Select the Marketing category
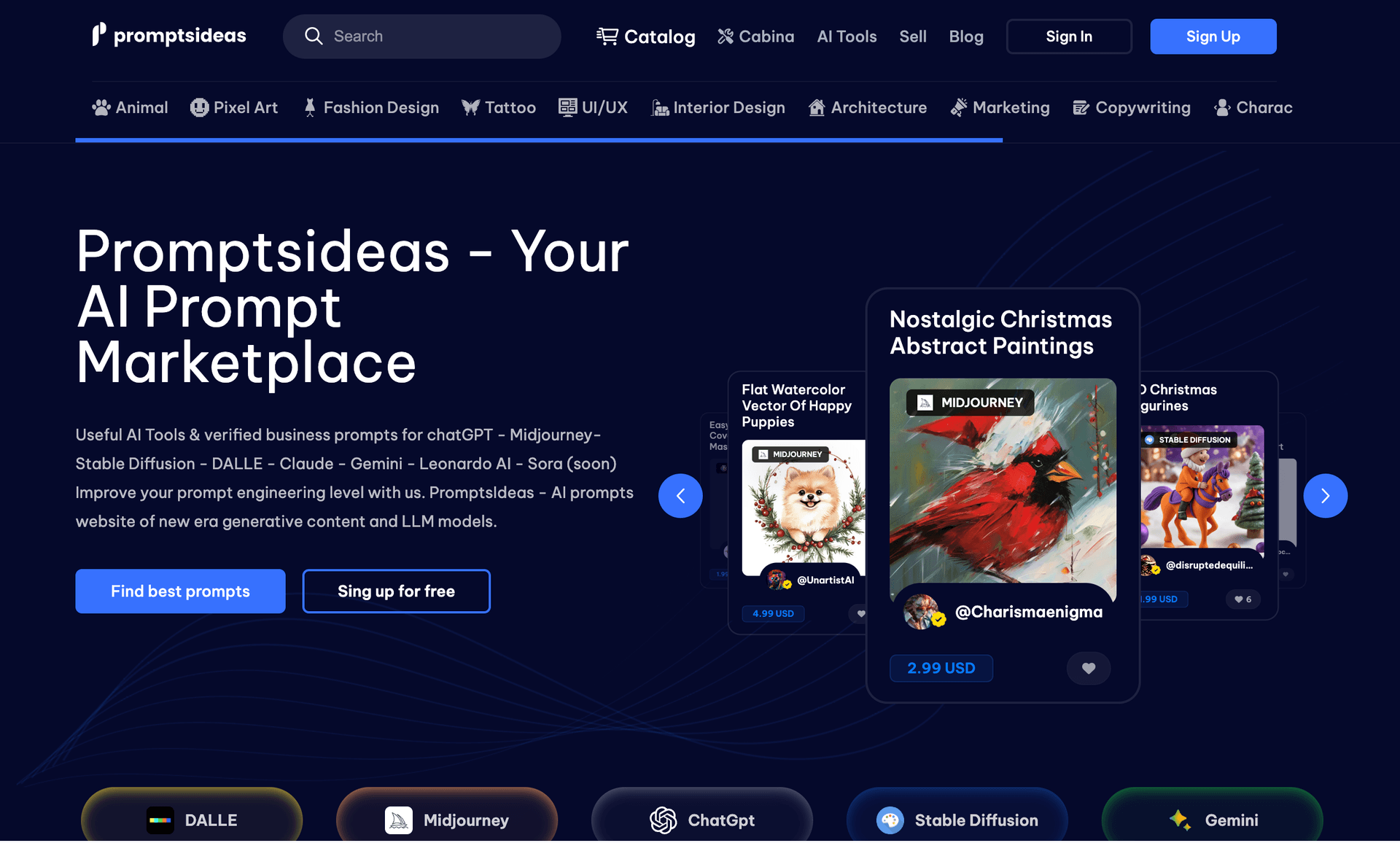 click(x=1000, y=107)
